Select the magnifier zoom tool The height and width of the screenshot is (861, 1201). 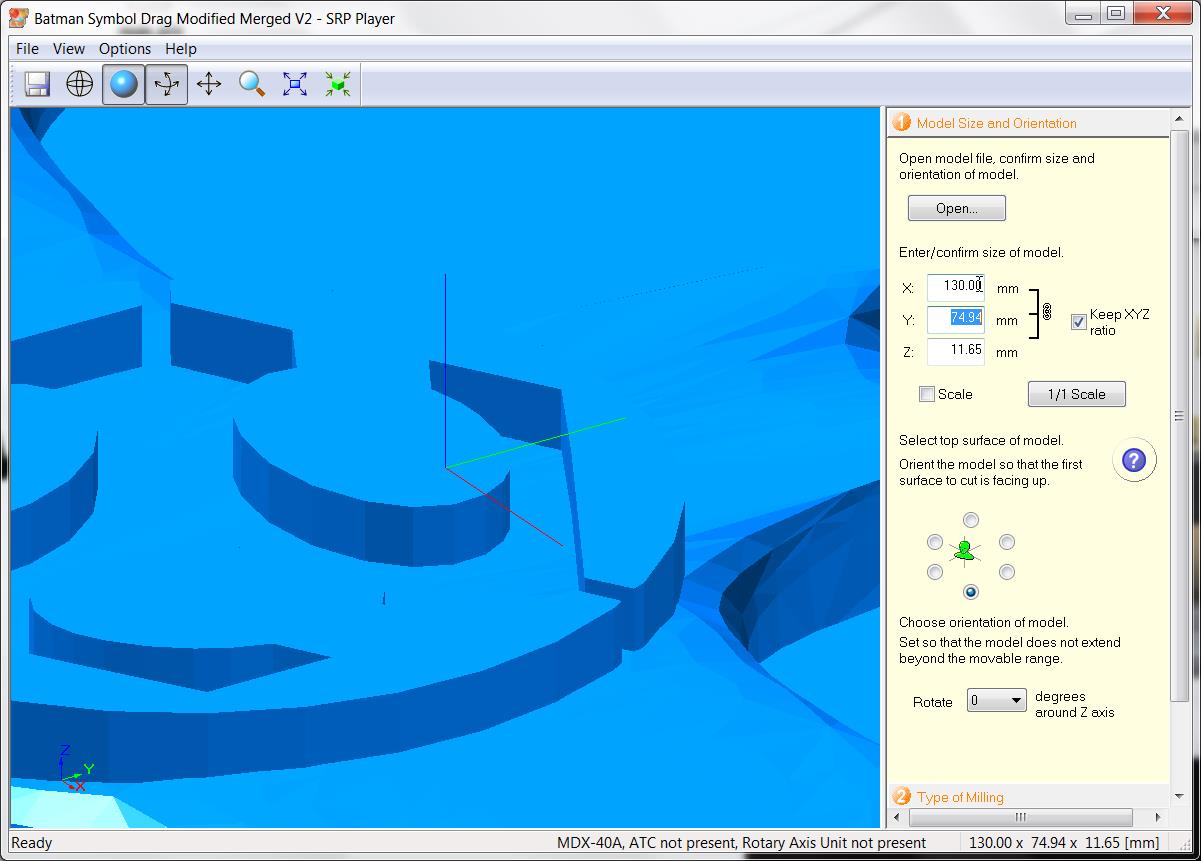tap(252, 84)
